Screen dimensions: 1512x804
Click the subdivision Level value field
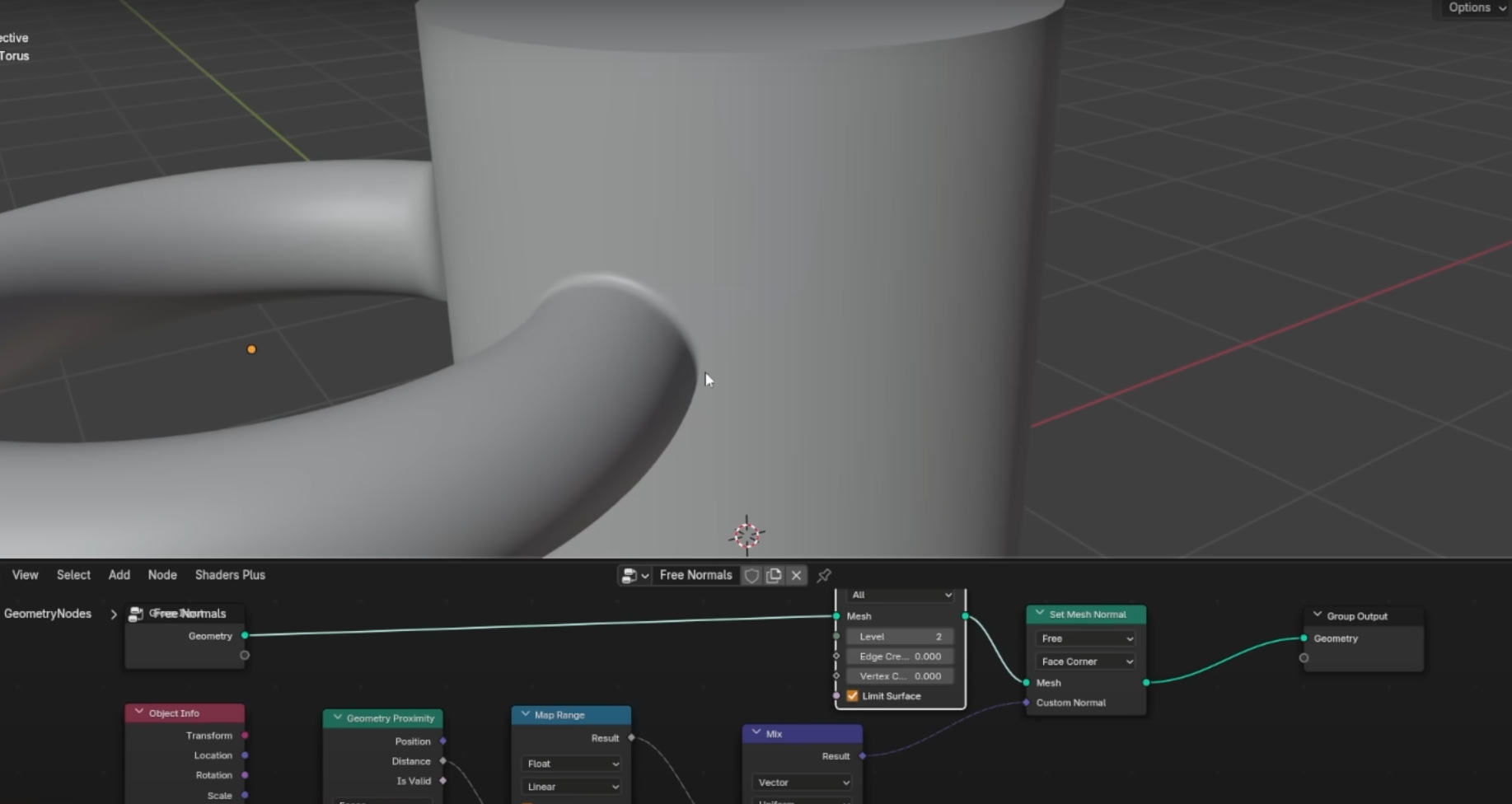pyautogui.click(x=900, y=637)
